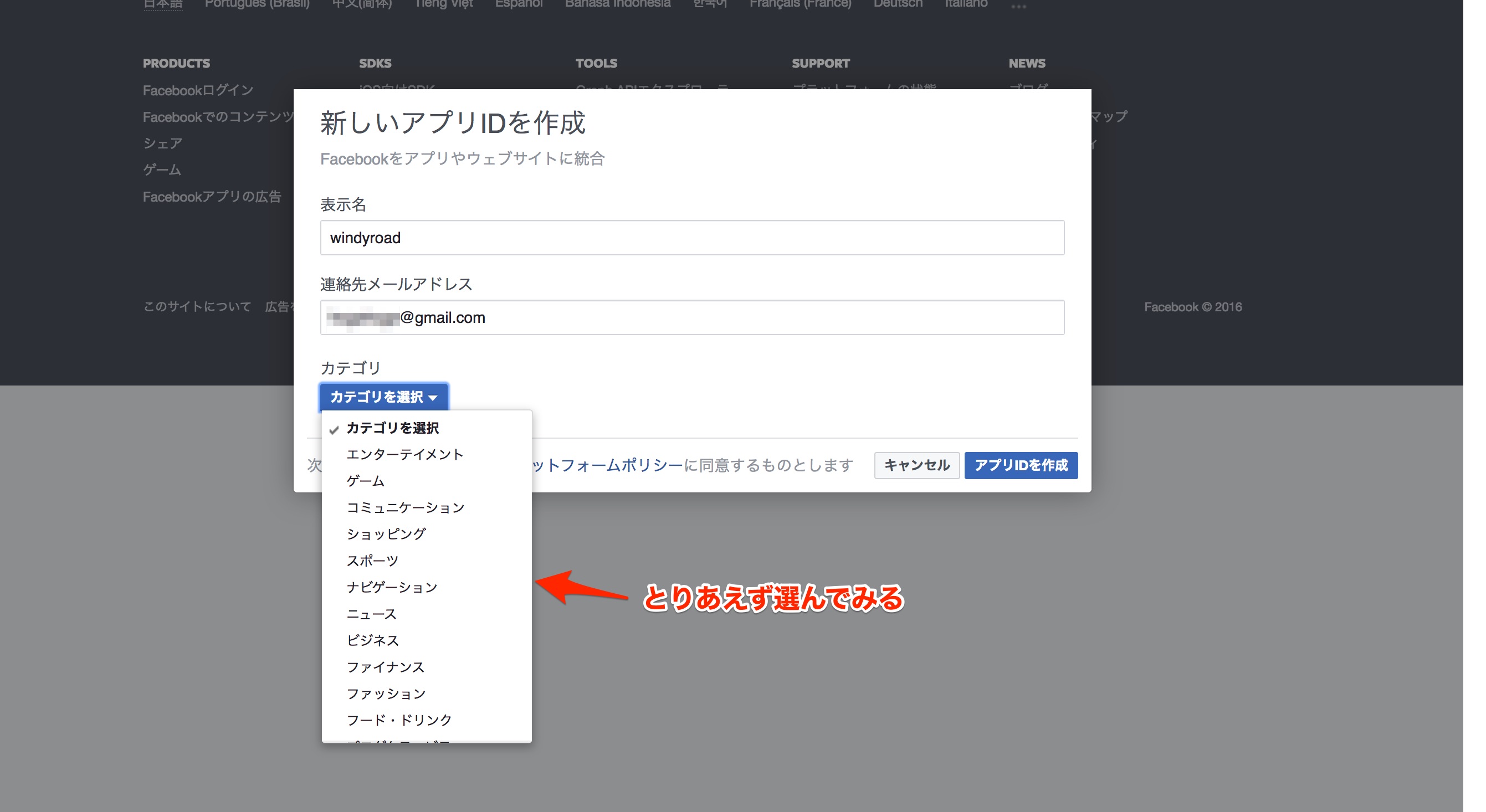Choose コミュニケーション category
The height and width of the screenshot is (812, 1486).
(427, 507)
